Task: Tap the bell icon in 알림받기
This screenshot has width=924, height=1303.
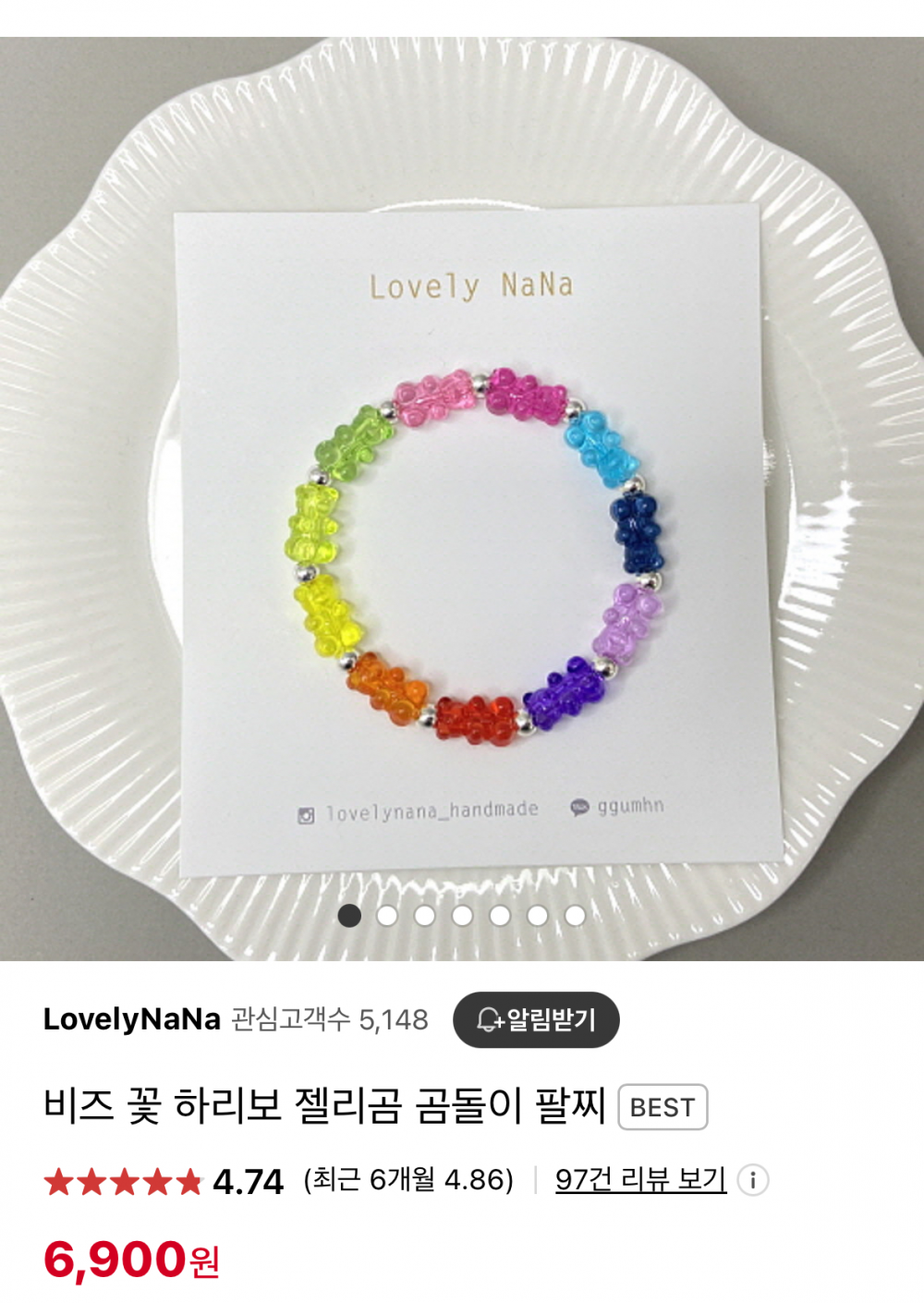Action: point(489,1019)
